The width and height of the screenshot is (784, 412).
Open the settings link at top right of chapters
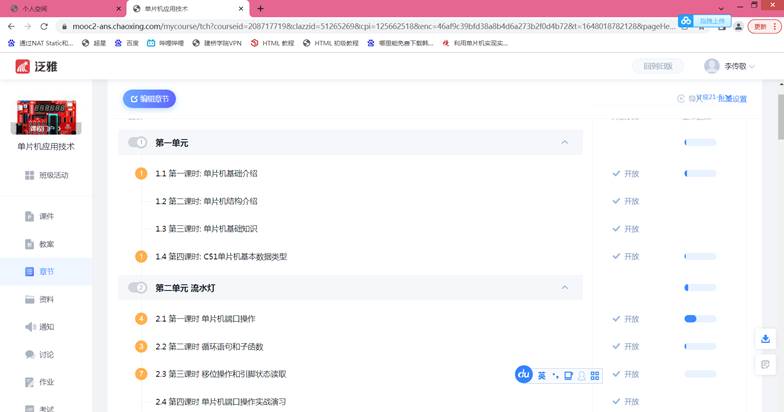click(732, 98)
